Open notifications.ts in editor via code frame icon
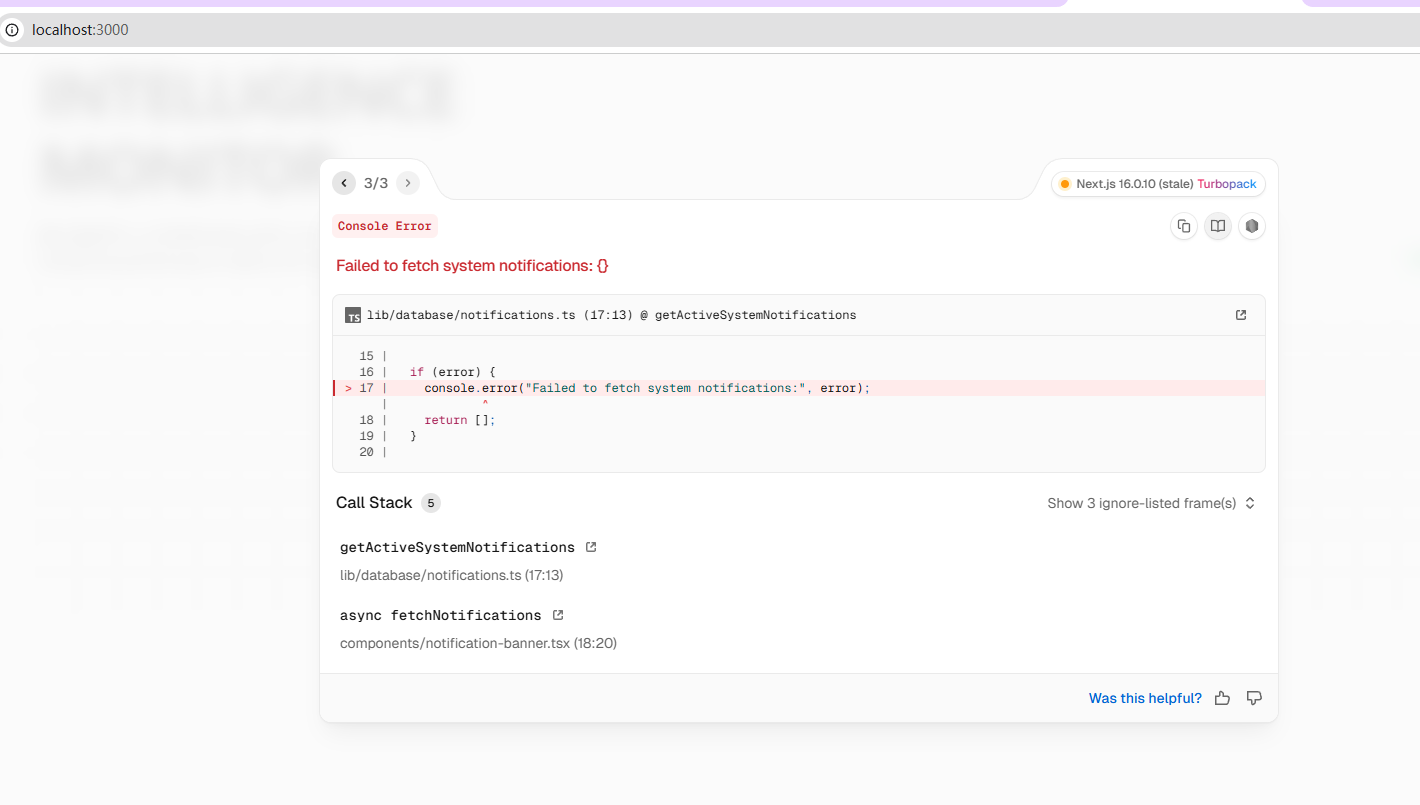This screenshot has width=1420, height=805. [x=1241, y=315]
